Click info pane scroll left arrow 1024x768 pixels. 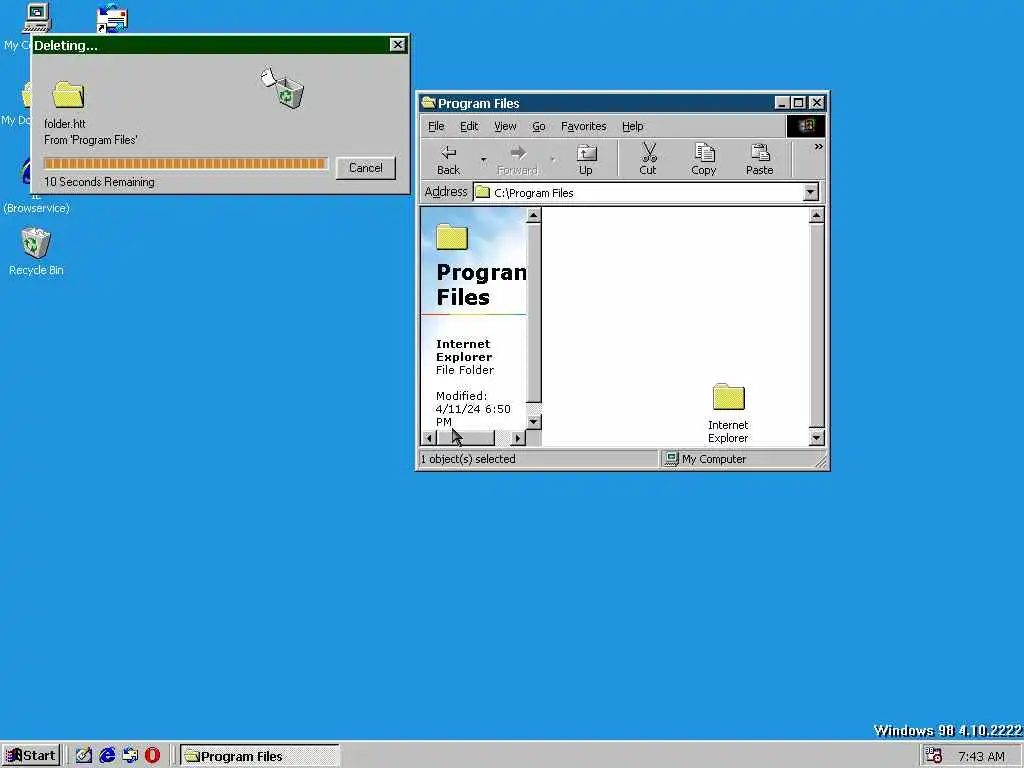pyautogui.click(x=429, y=438)
